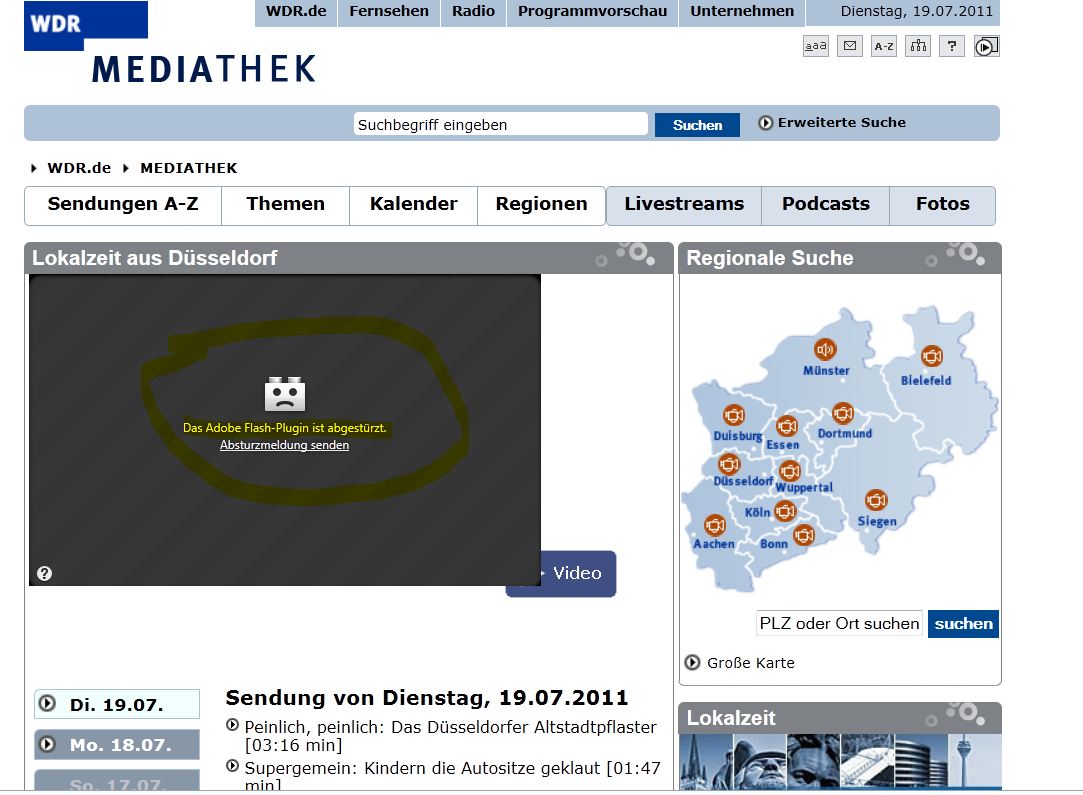
Task: Click play icon next to 'Supergemein' clip
Action: pyautogui.click(x=232, y=766)
